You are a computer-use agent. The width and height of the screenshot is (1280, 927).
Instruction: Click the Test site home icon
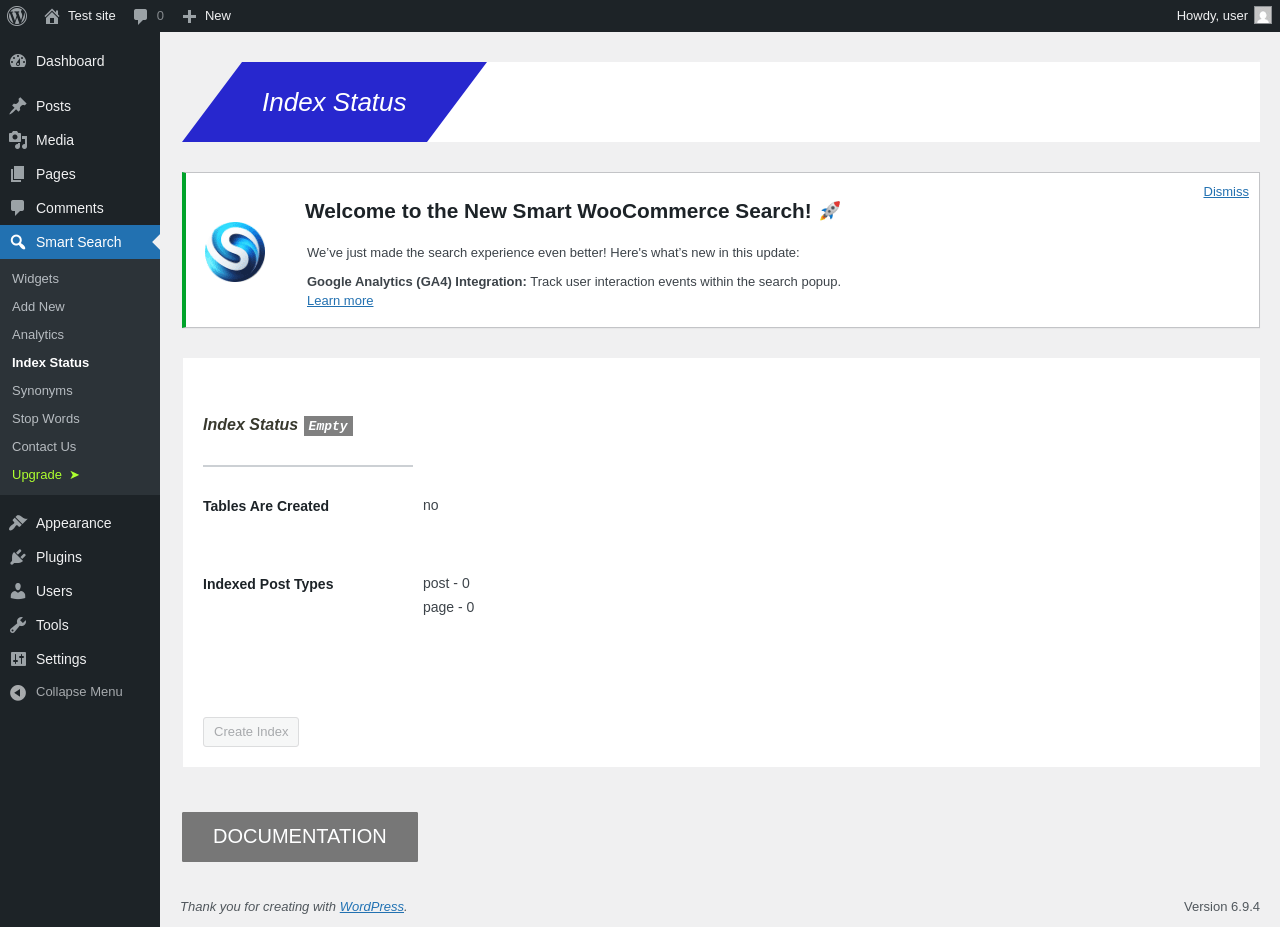pyautogui.click(x=52, y=16)
